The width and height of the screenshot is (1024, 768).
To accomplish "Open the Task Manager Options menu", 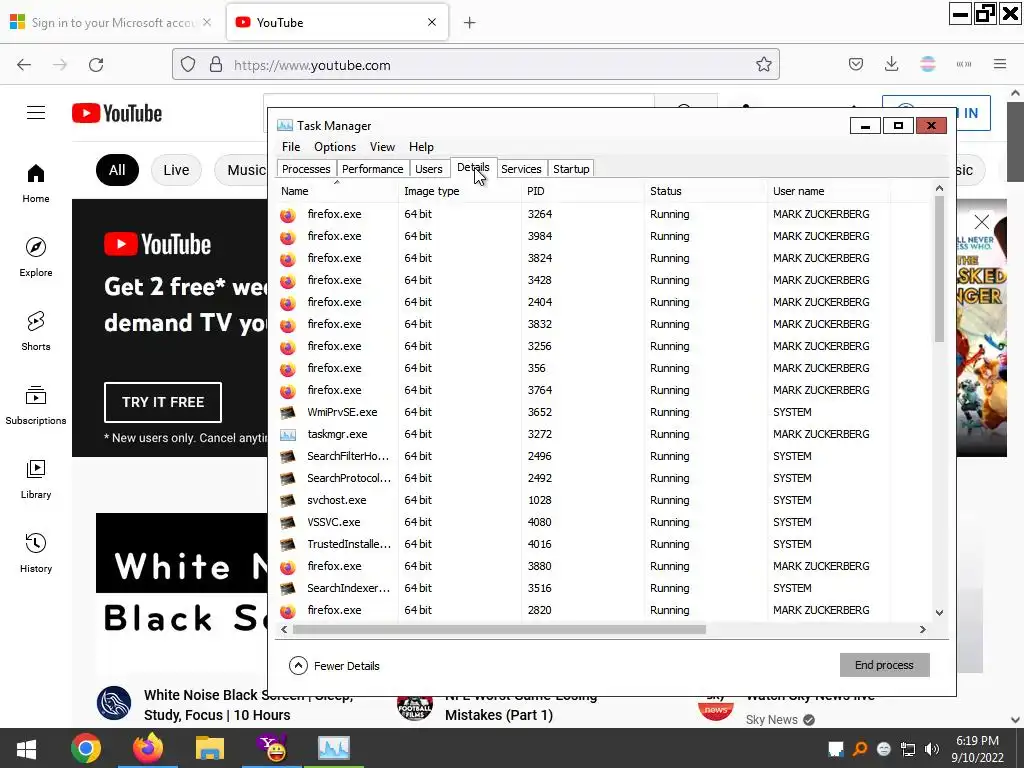I will coord(334,147).
